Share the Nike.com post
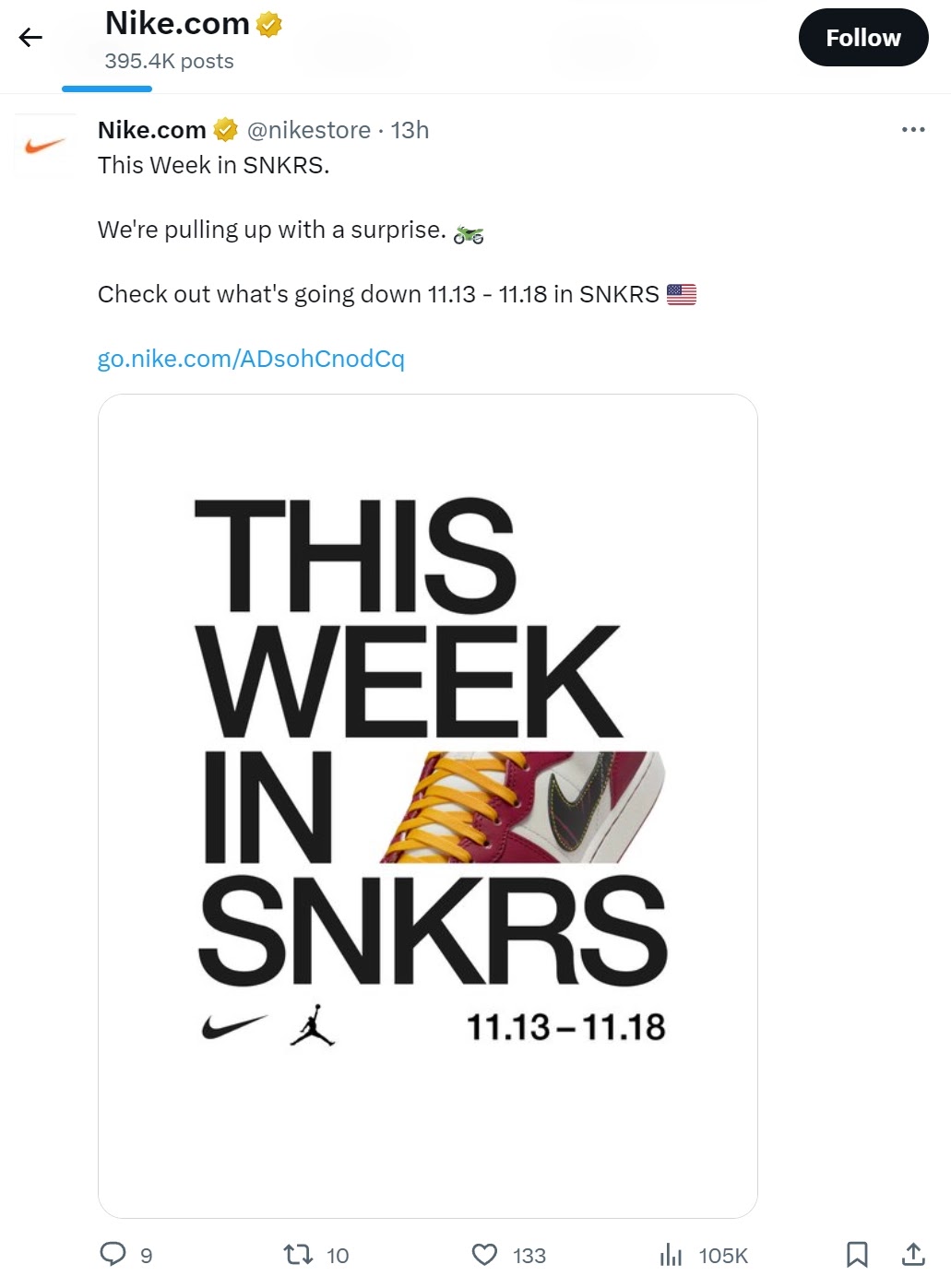951x1288 pixels. (x=915, y=1255)
